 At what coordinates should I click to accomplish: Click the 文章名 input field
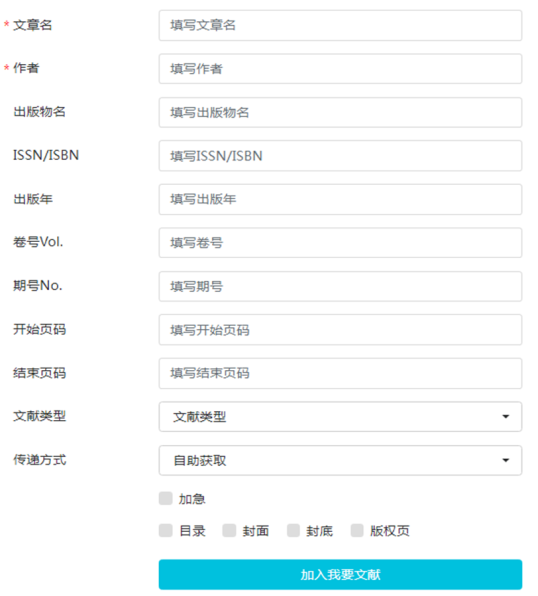coord(340,25)
